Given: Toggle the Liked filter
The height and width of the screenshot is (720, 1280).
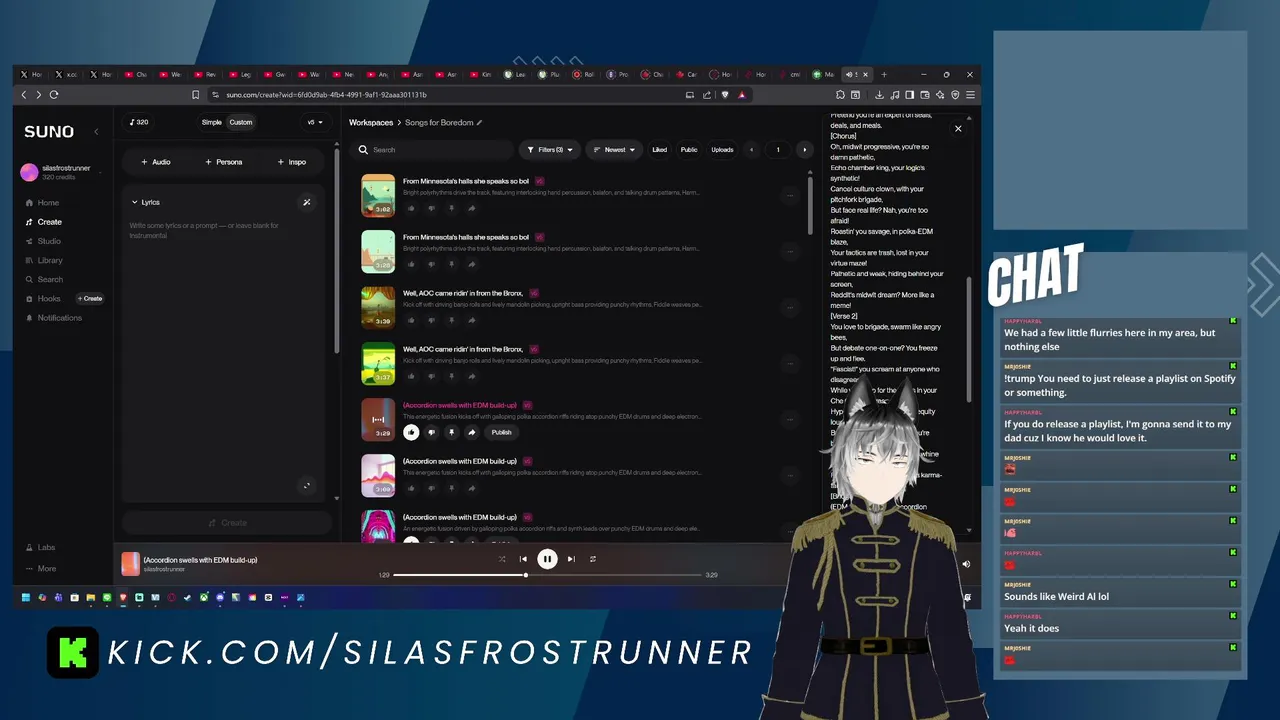Looking at the screenshot, I should tap(659, 150).
